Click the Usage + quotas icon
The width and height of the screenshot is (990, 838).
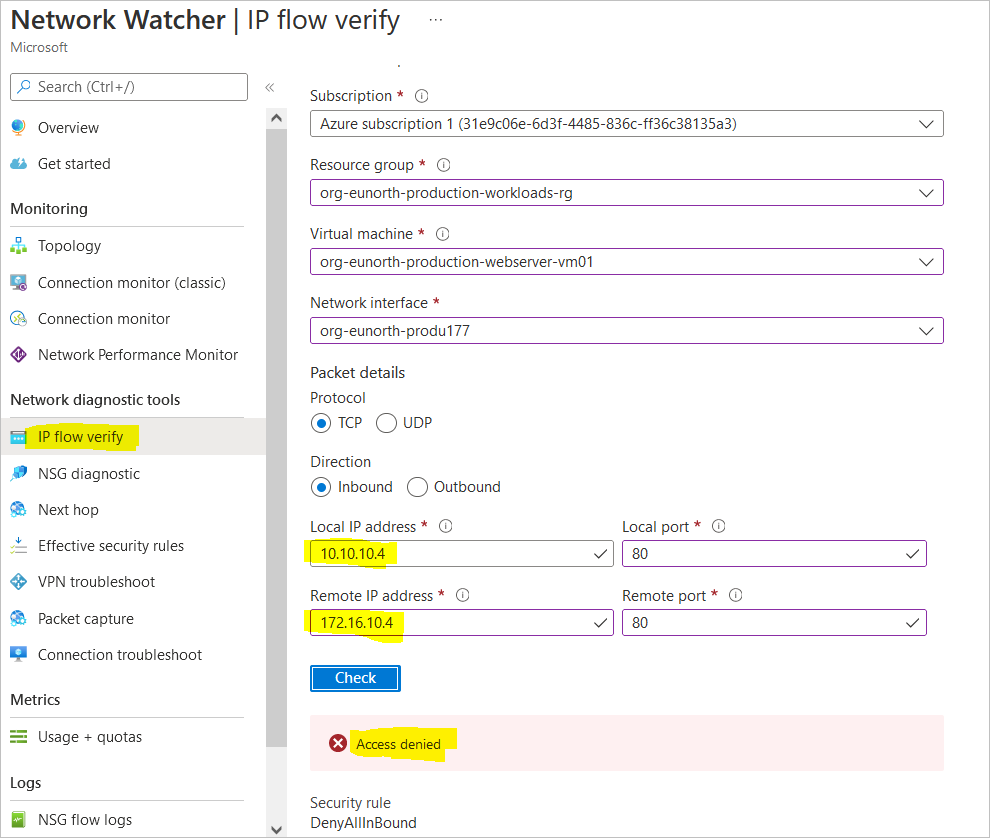[x=18, y=736]
